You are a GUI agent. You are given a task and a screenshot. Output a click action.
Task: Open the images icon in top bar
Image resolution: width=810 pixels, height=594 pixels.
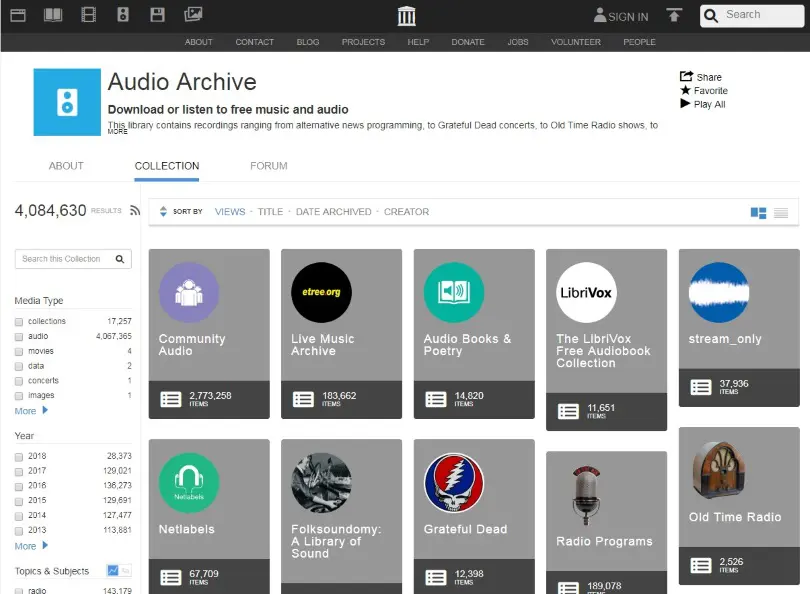[x=193, y=14]
